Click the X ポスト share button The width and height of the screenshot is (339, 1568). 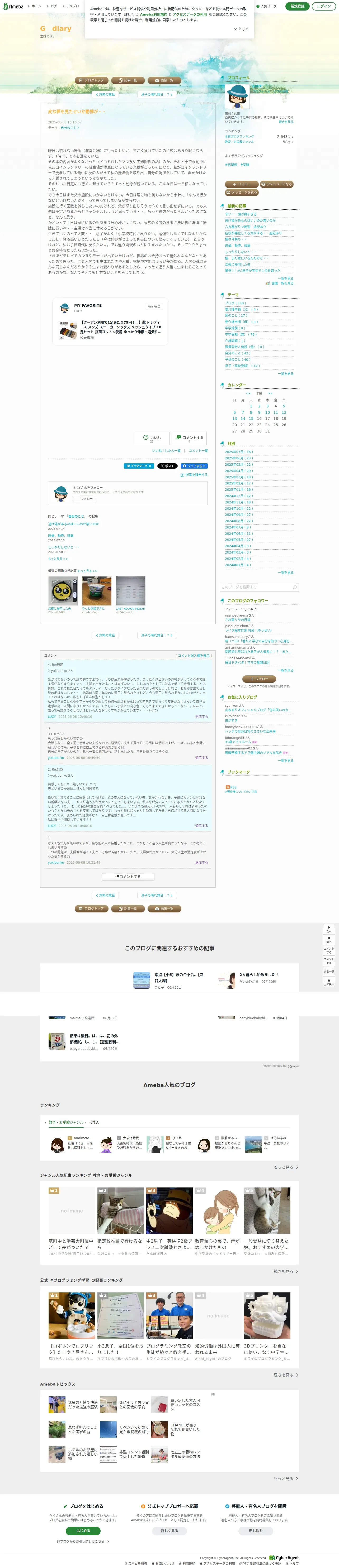pyautogui.click(x=168, y=466)
